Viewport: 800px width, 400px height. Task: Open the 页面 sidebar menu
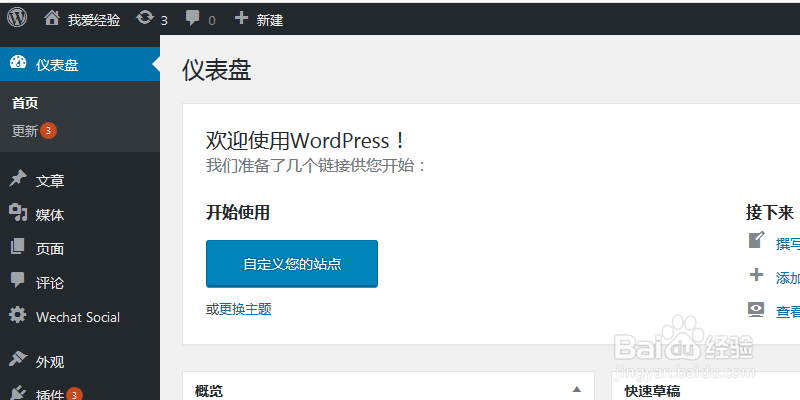point(50,249)
